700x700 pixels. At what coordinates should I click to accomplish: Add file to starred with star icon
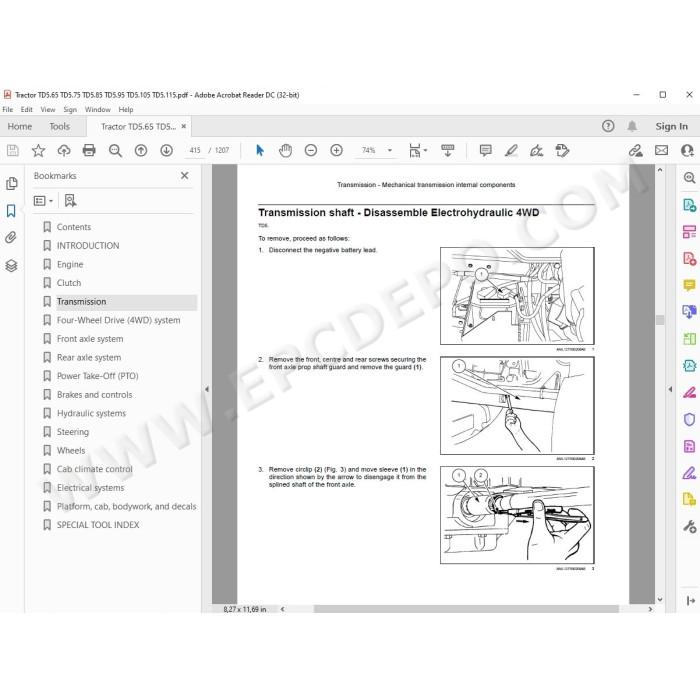pos(38,150)
